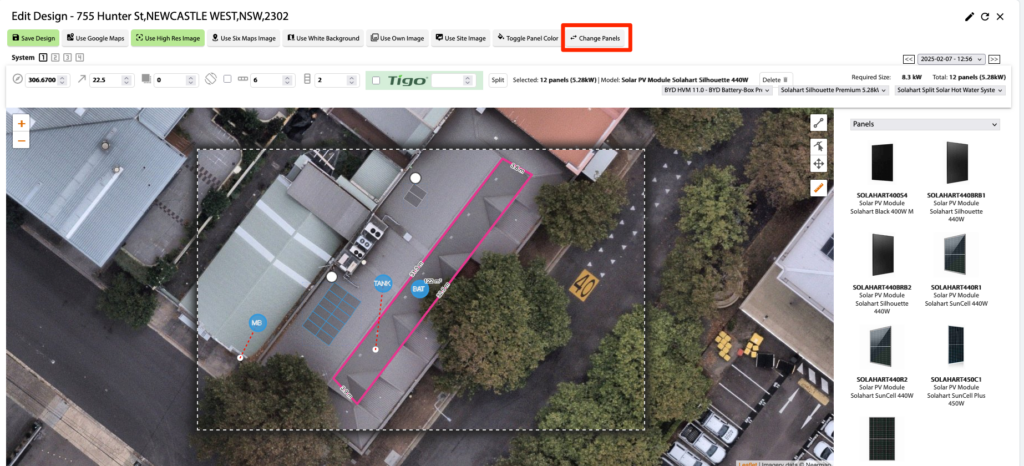Select System 4
The image size is (1024, 466).
coord(80,57)
